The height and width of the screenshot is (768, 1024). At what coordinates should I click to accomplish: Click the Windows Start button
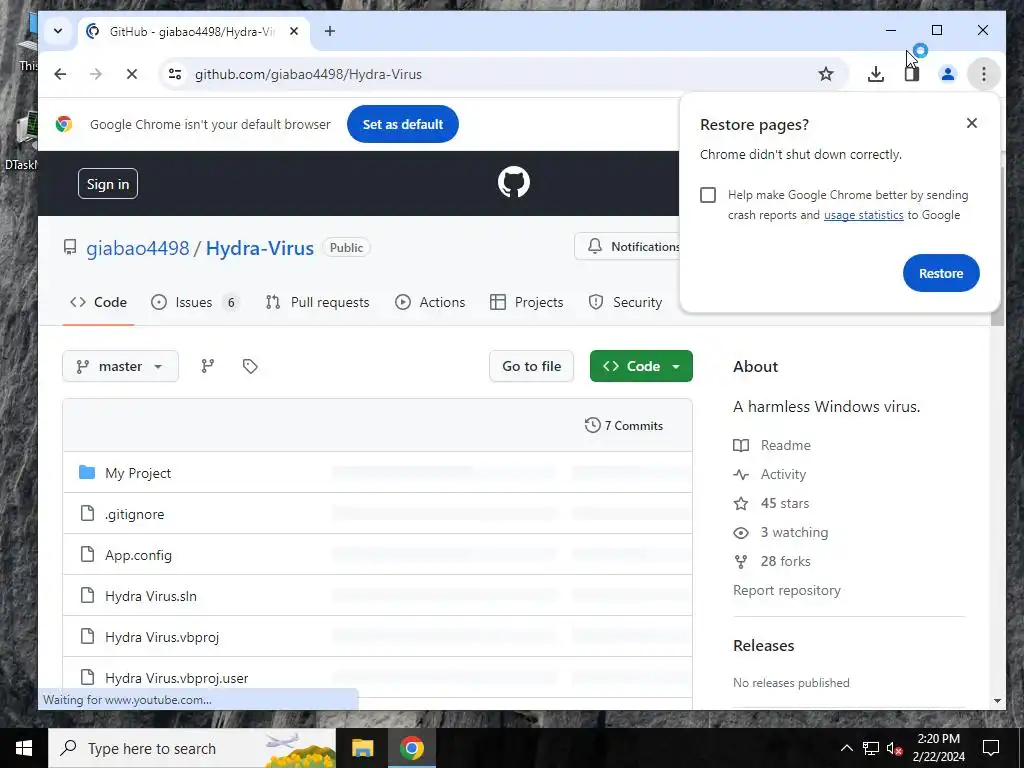pos(24,748)
